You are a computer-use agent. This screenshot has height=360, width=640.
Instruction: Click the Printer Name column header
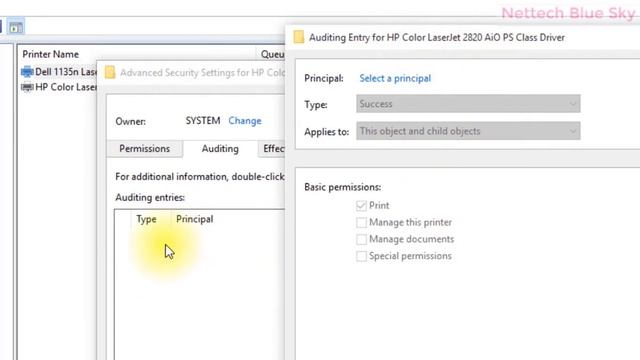(51, 54)
